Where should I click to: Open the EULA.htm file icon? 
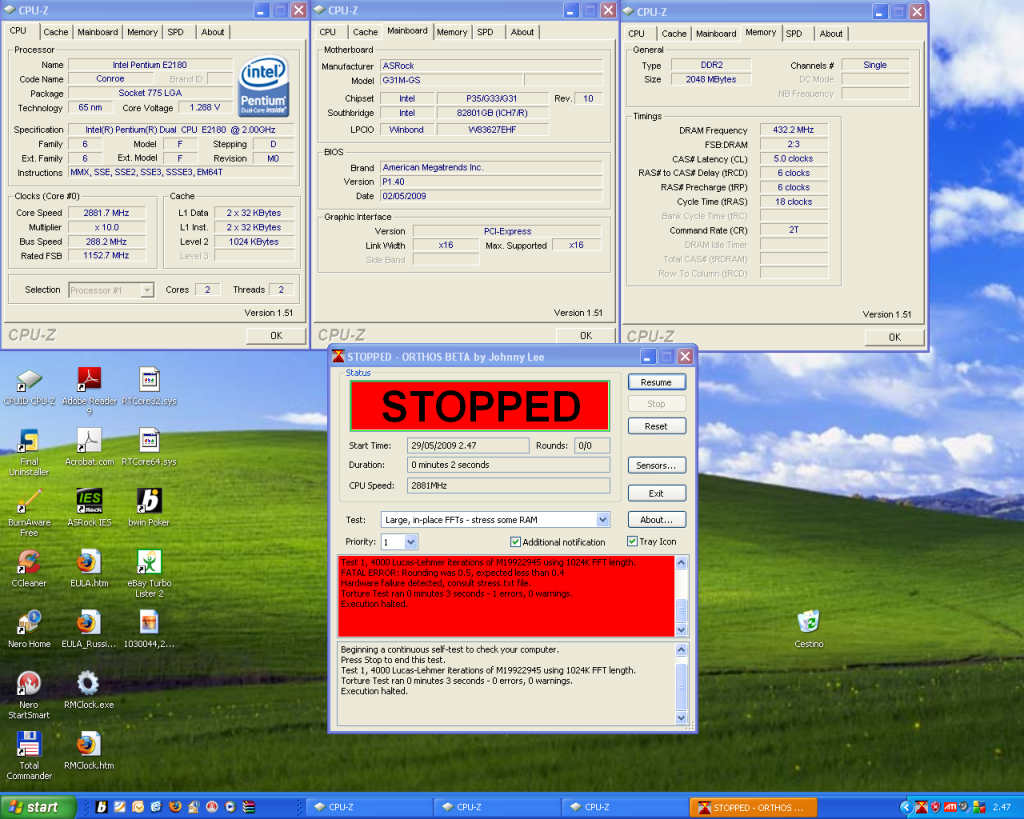coord(89,568)
